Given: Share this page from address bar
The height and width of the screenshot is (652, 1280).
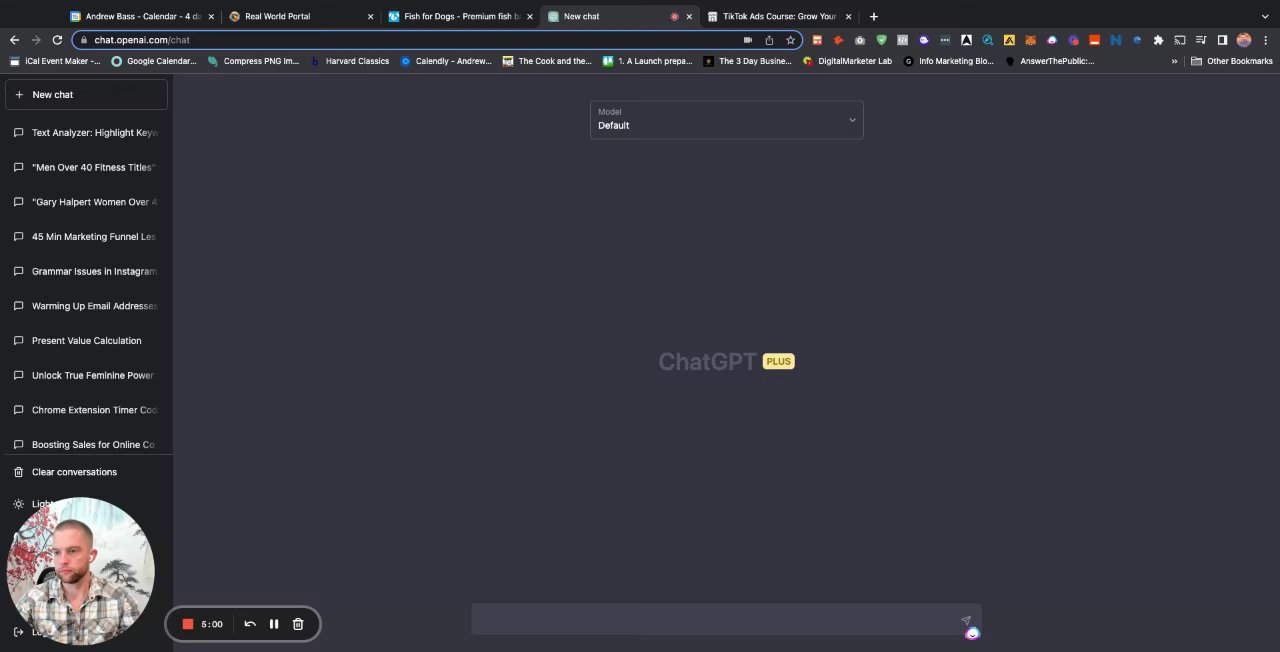Looking at the screenshot, I should pyautogui.click(x=769, y=40).
